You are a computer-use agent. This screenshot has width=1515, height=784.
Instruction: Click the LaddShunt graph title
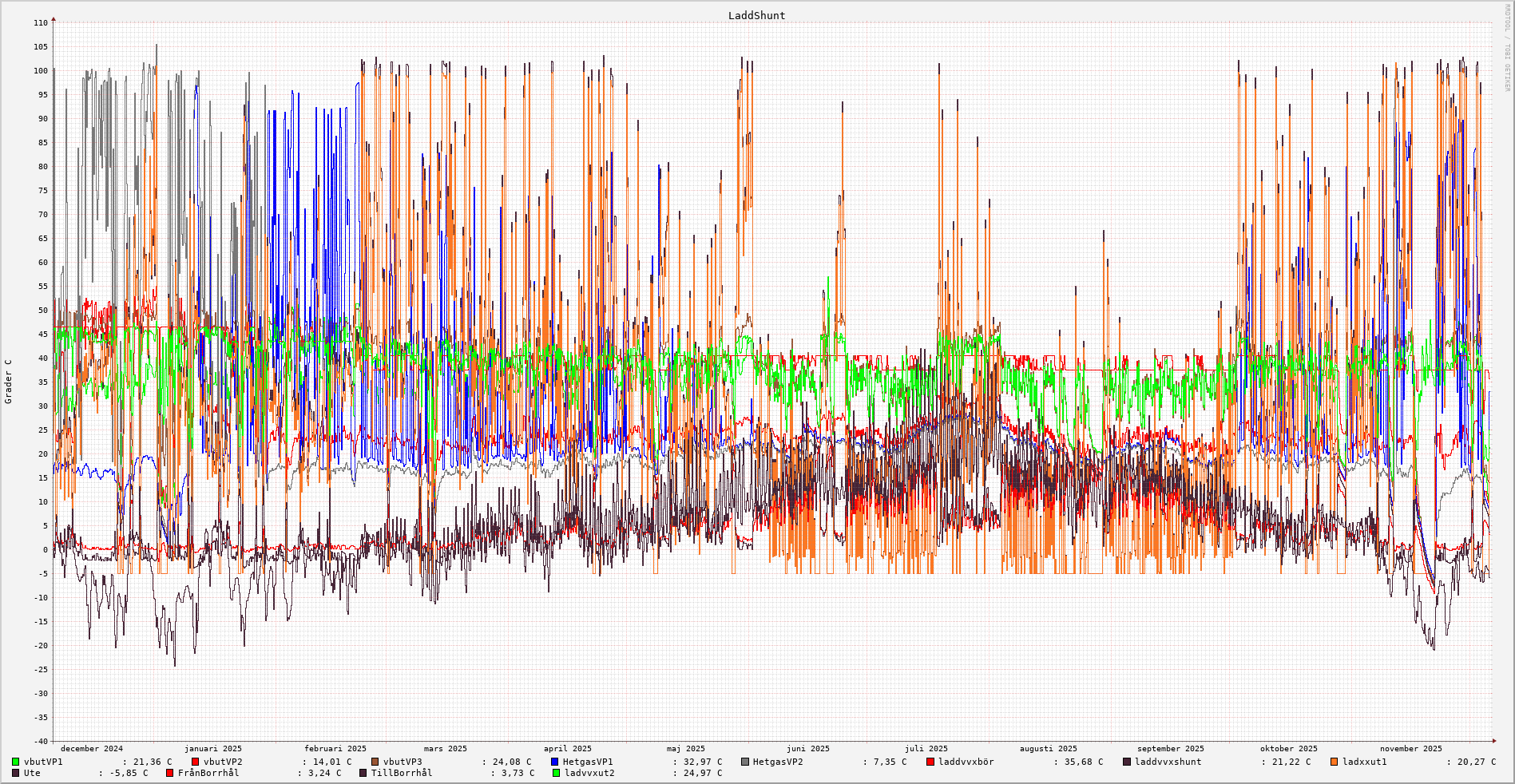coord(756,16)
